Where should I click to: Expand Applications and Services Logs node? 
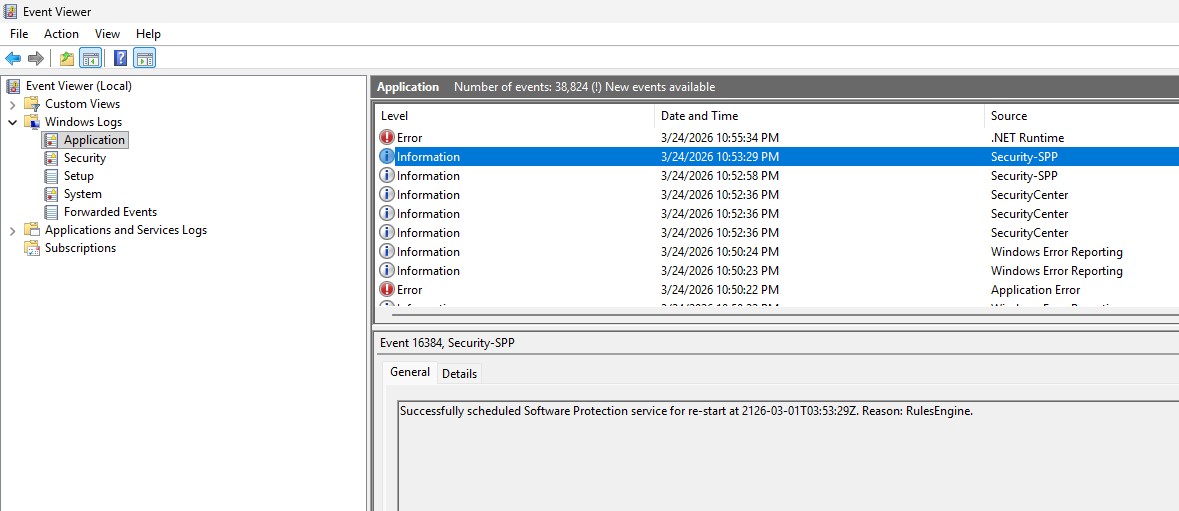coord(12,231)
